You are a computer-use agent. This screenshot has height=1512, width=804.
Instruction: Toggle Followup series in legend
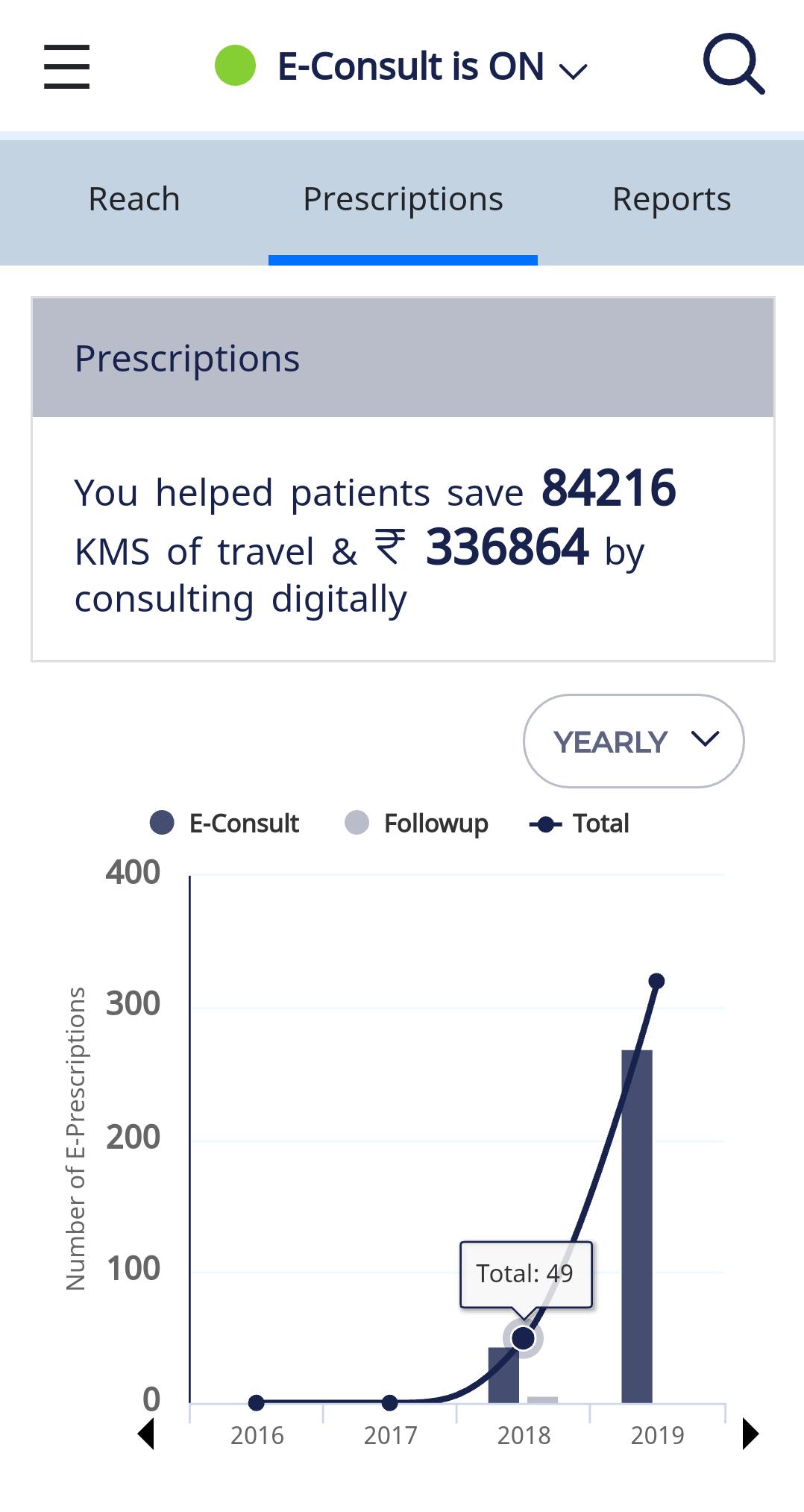[417, 824]
